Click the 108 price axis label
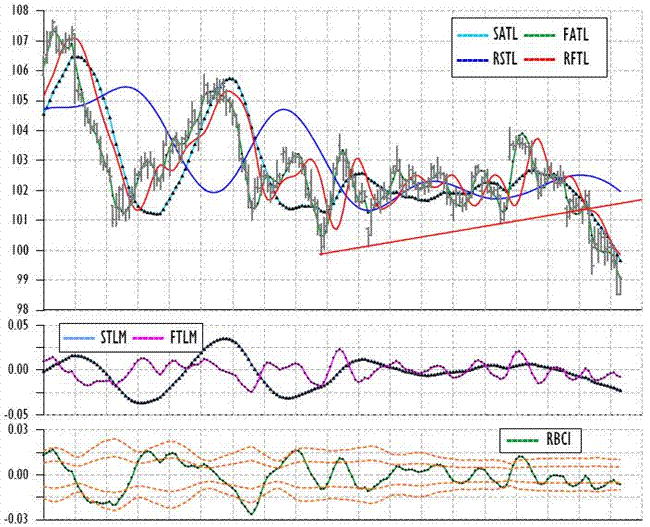 [20, 10]
